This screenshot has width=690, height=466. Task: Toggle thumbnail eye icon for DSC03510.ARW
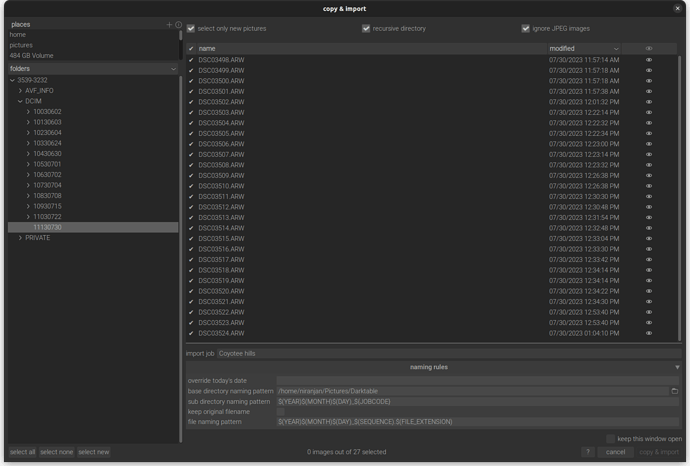648,186
